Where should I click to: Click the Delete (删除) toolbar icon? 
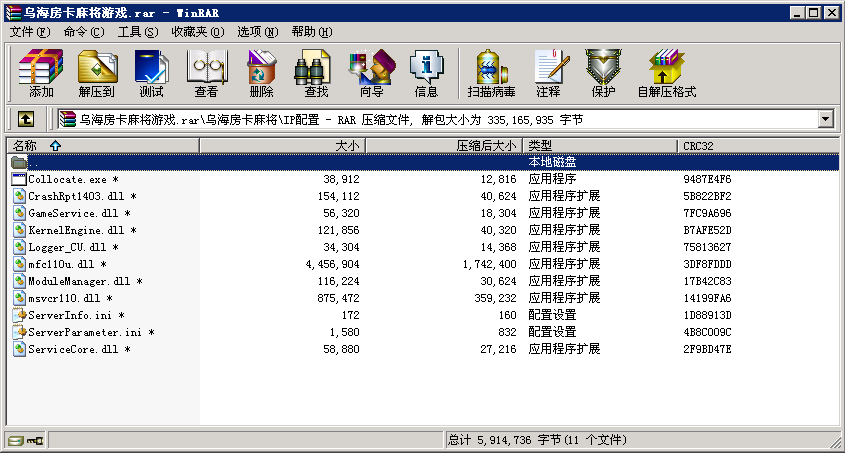tap(261, 73)
